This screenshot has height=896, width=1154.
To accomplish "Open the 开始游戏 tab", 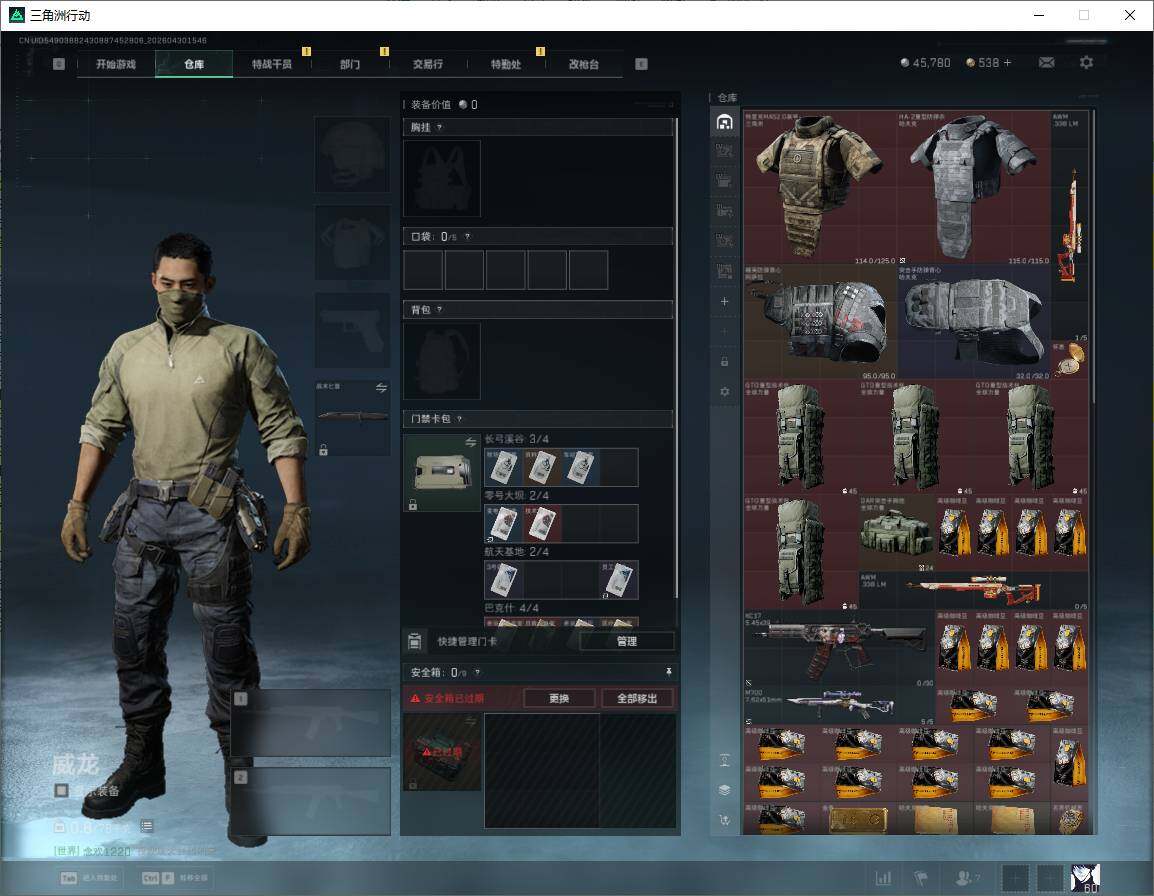I will (116, 64).
